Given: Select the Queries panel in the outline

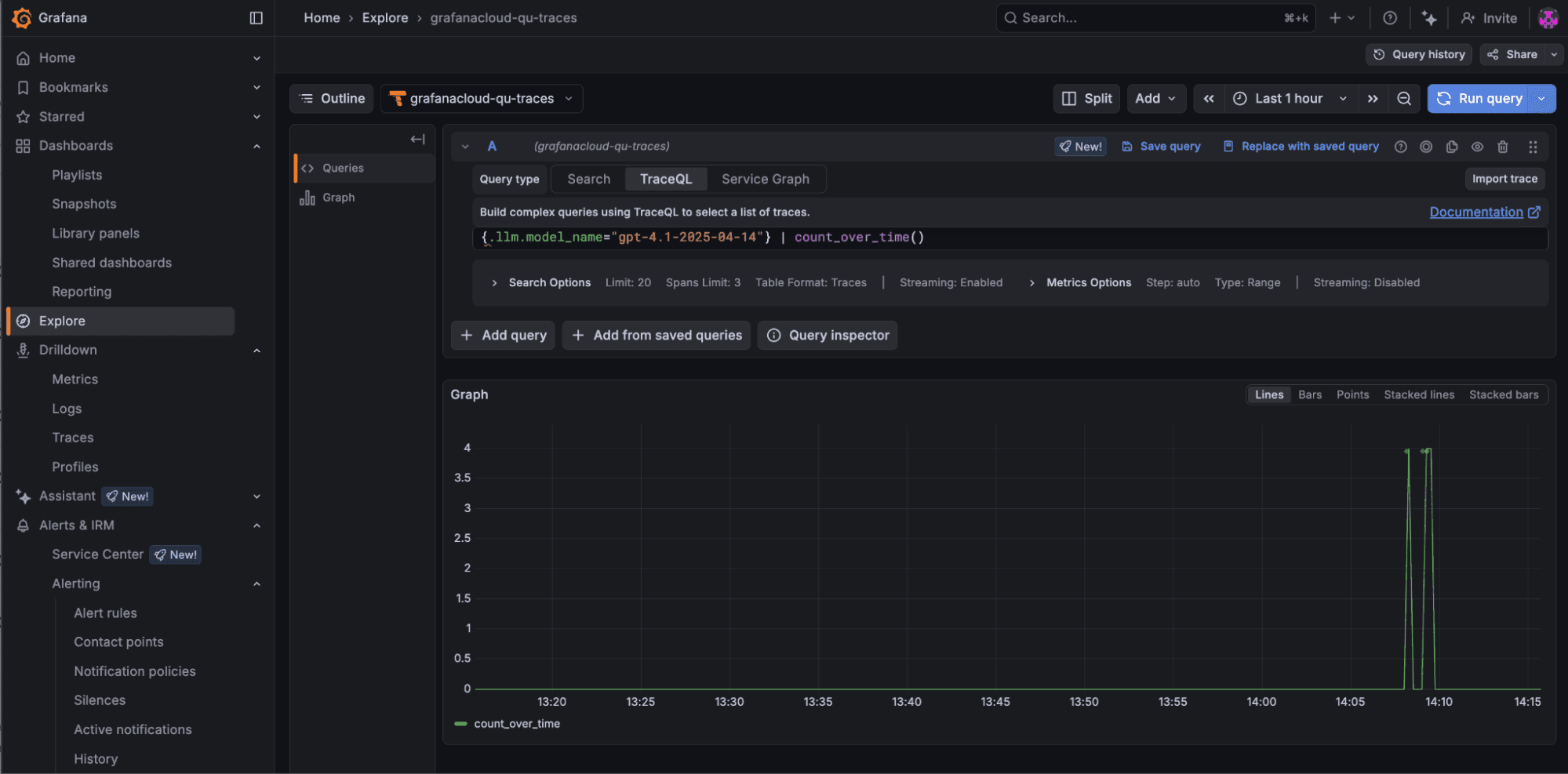Looking at the screenshot, I should click(343, 167).
